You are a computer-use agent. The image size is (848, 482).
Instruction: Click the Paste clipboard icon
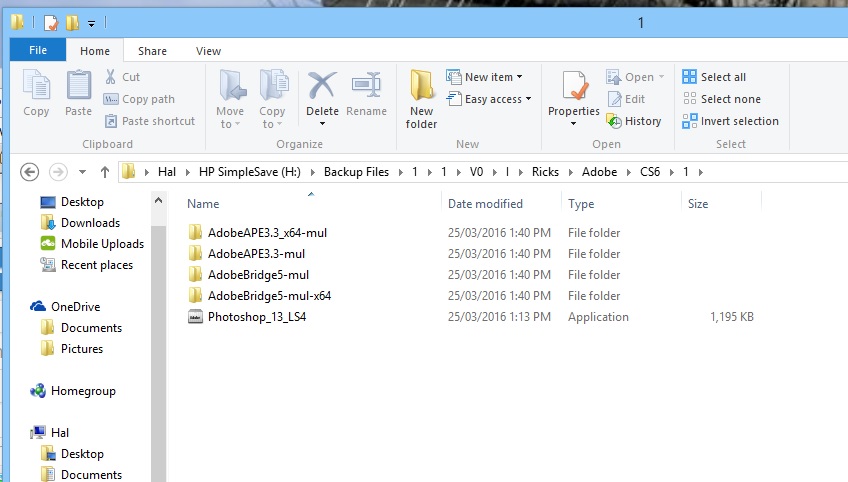click(78, 85)
